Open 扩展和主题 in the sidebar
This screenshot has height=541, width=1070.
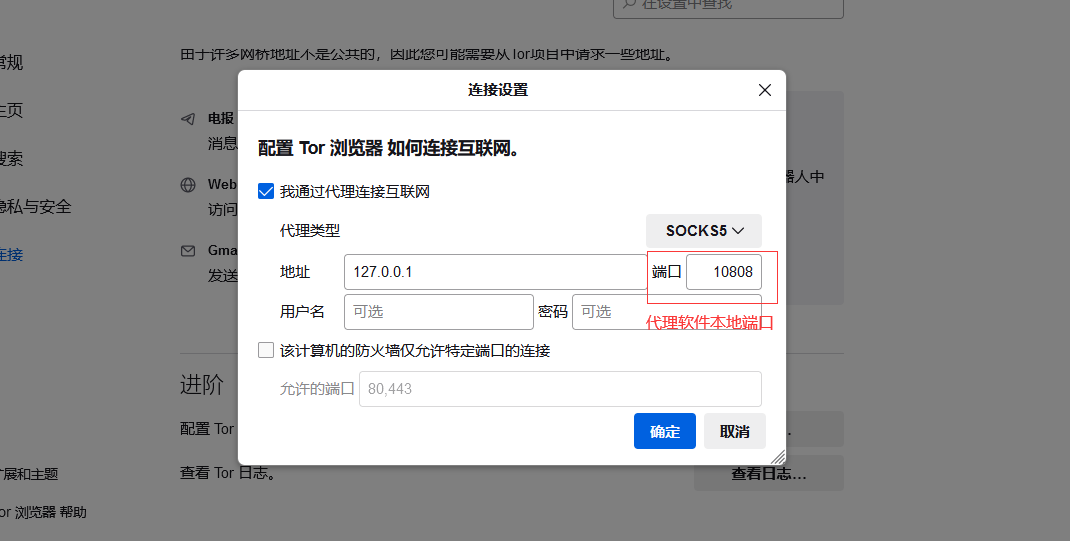pyautogui.click(x=29, y=474)
